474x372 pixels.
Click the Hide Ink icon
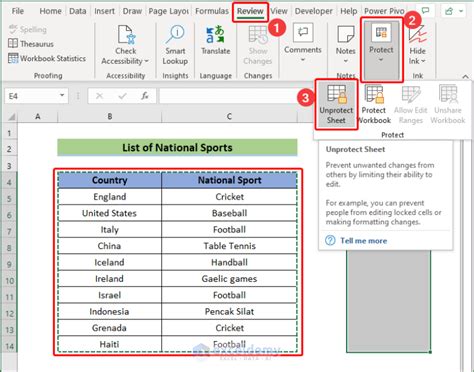click(417, 35)
